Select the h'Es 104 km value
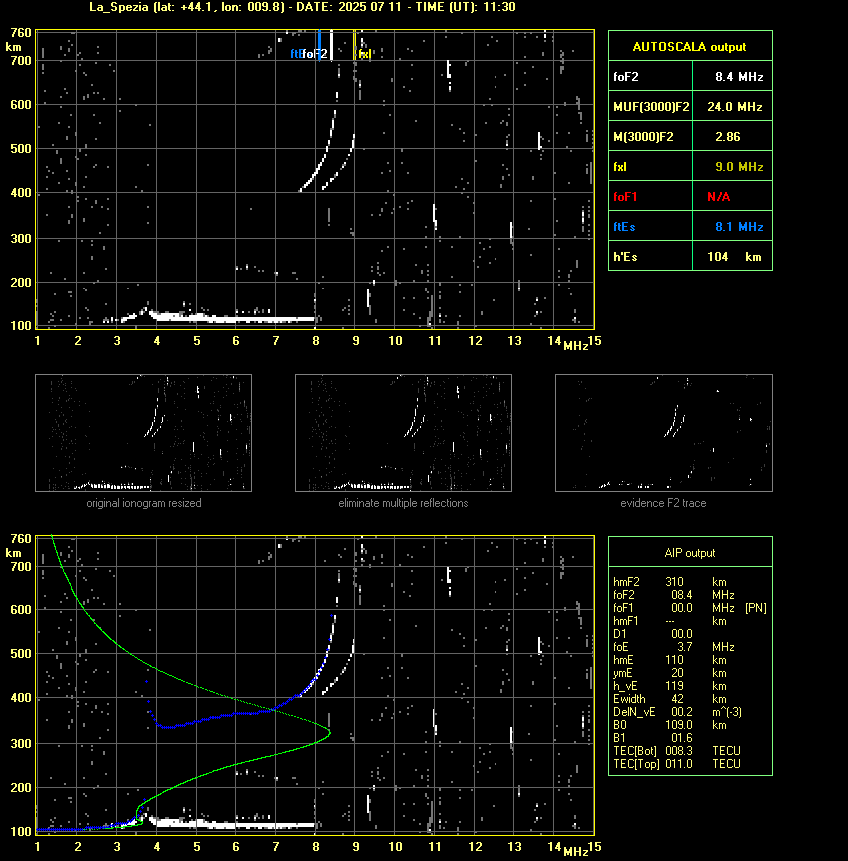848x861 pixels. (734, 257)
